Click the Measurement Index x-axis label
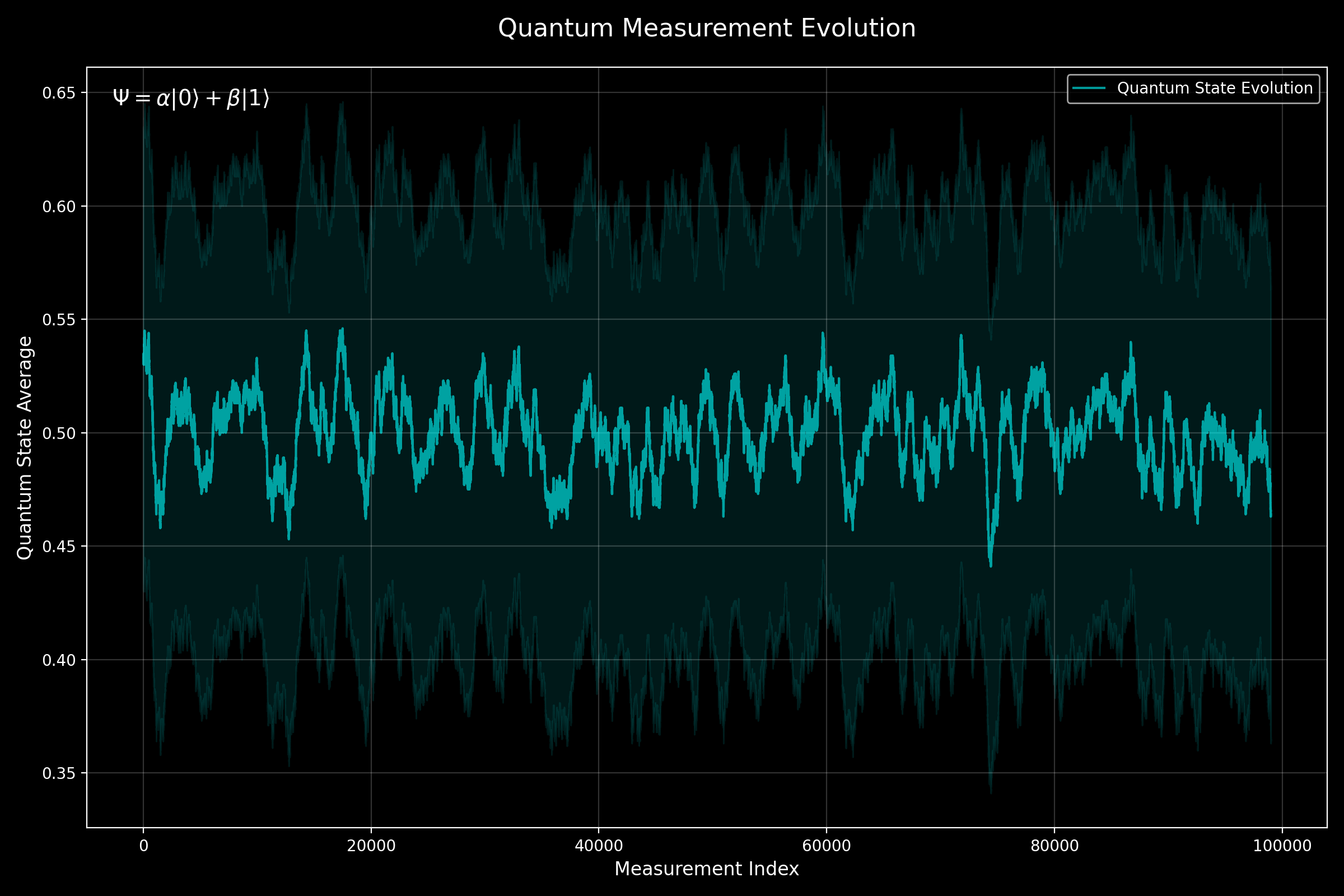Screen dimensions: 1344x896 pyautogui.click(x=706, y=869)
